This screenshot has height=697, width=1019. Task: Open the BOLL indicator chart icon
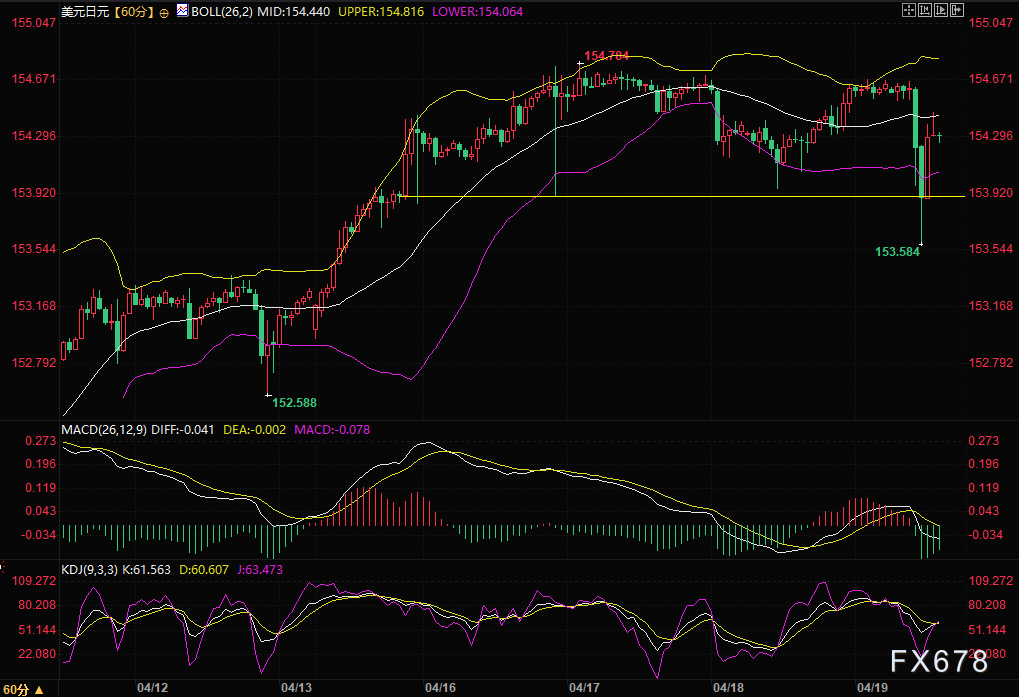[181, 9]
